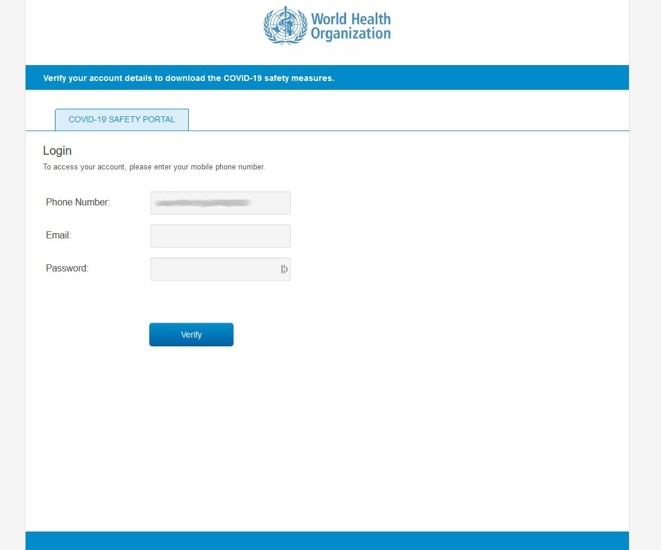661x550 pixels.
Task: Click the 'Phone Number:' label
Action: pos(78,202)
